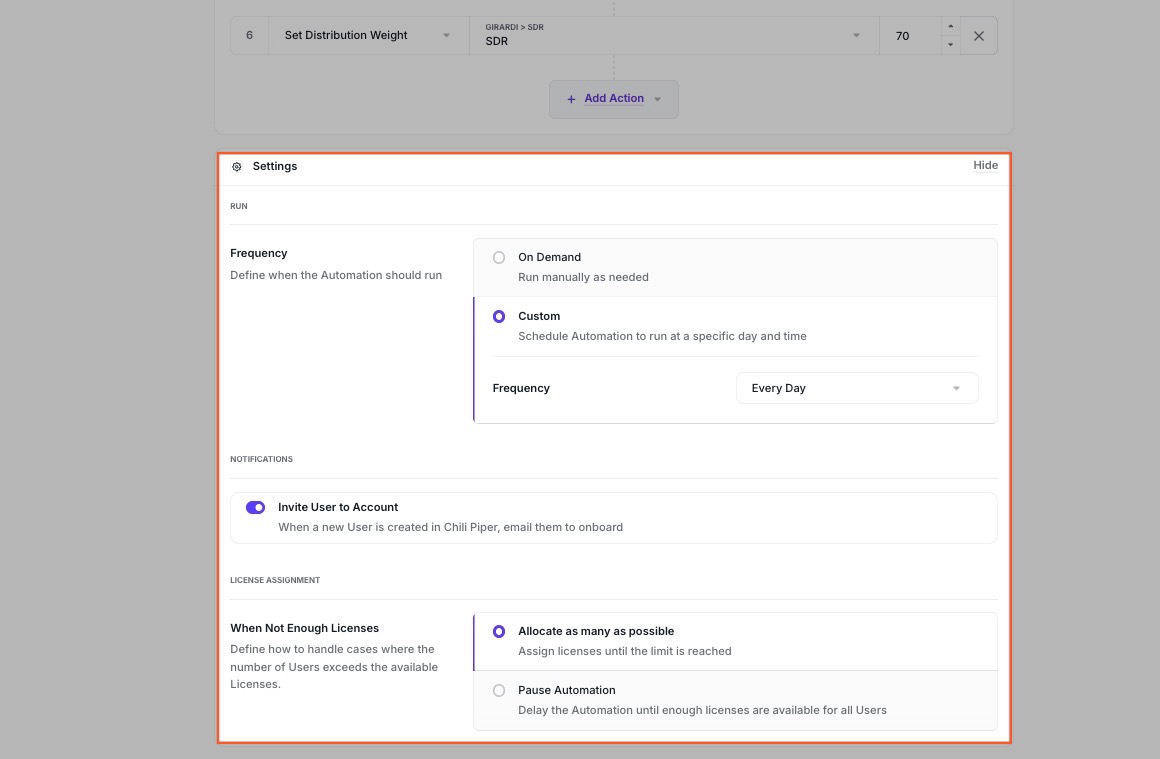Click the step number 6 cell
1160x759 pixels.
click(249, 36)
